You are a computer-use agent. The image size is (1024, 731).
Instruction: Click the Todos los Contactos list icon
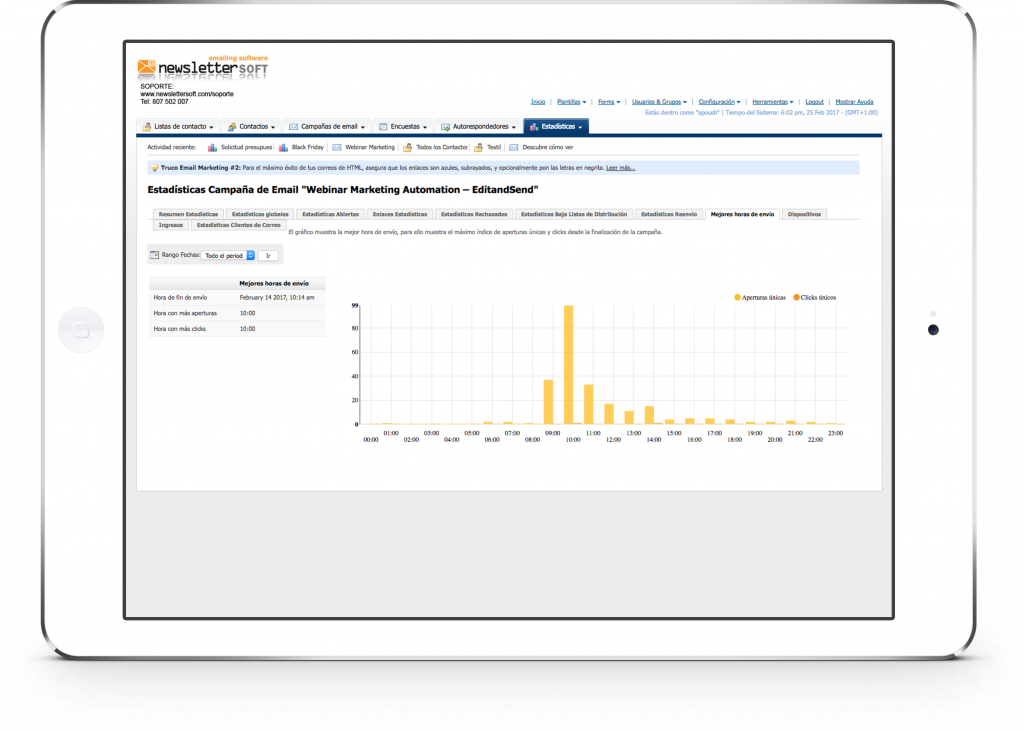[408, 147]
